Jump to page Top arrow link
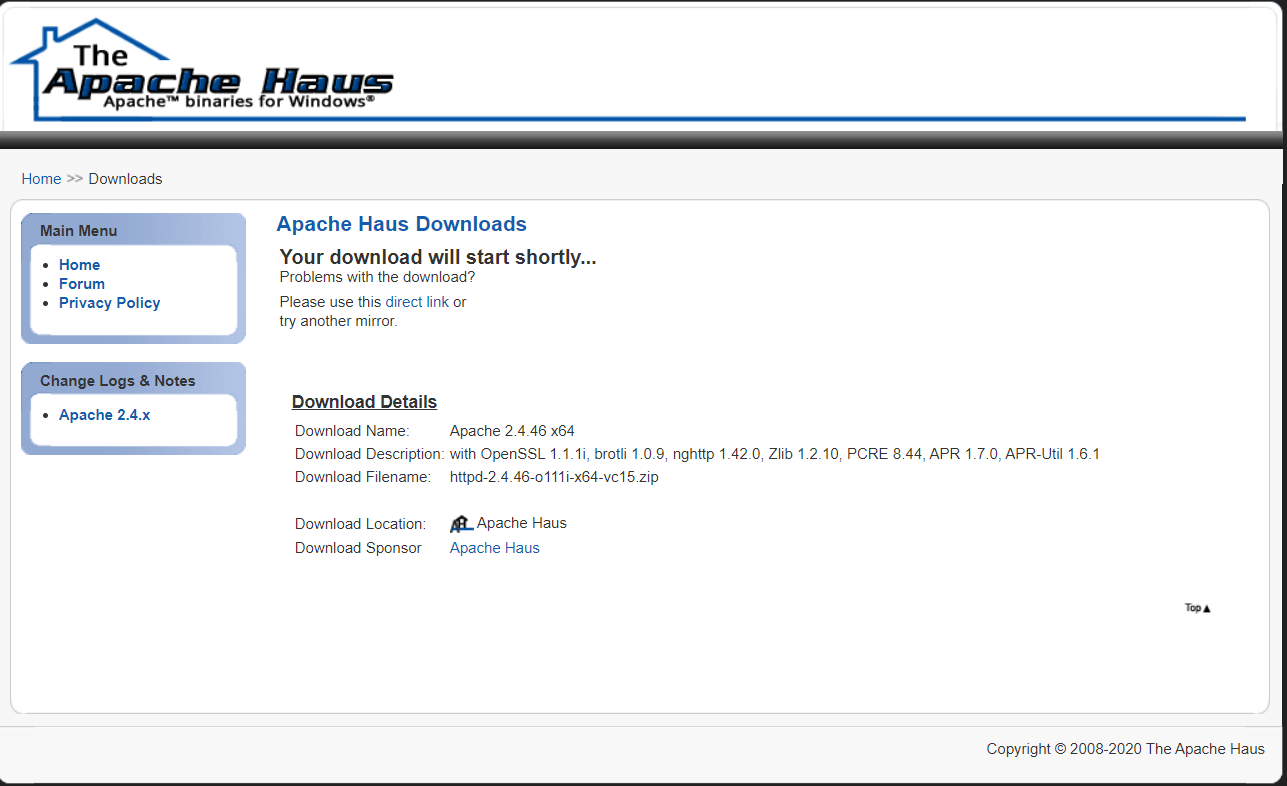This screenshot has height=786, width=1287. [x=1197, y=608]
